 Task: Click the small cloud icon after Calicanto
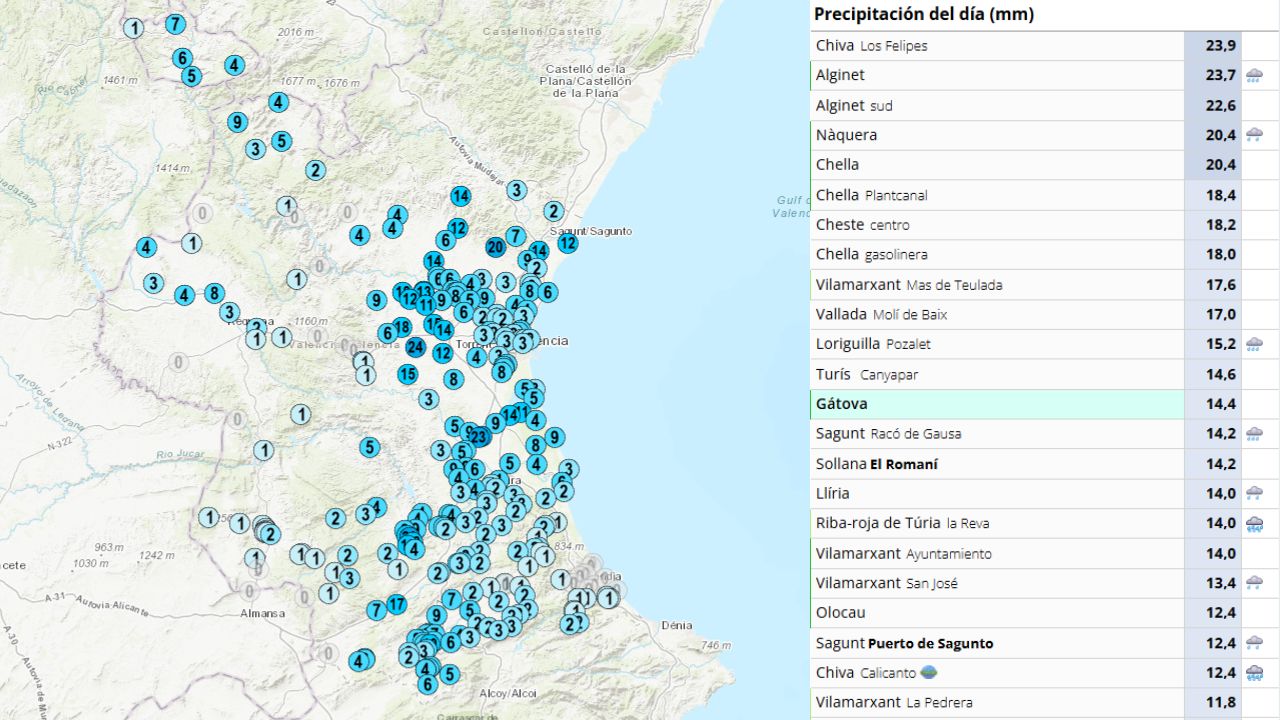[x=928, y=672]
